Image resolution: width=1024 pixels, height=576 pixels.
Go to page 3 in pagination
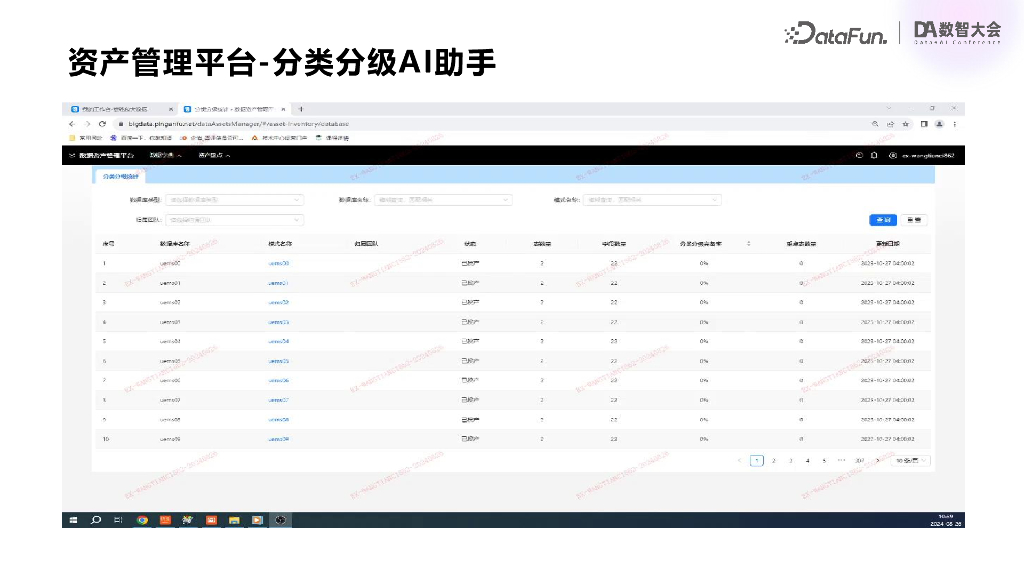click(791, 460)
